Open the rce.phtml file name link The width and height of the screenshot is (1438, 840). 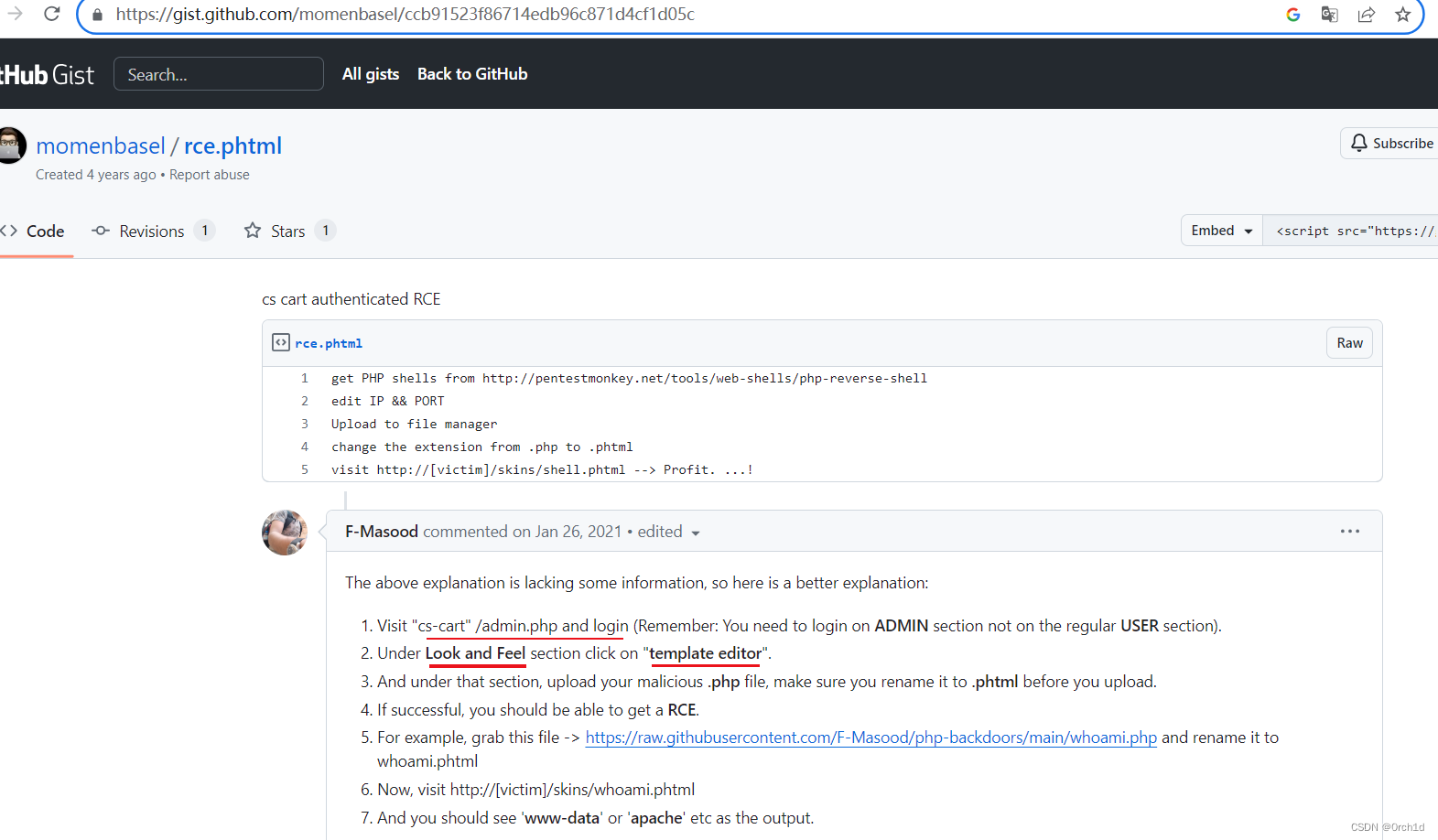point(329,343)
